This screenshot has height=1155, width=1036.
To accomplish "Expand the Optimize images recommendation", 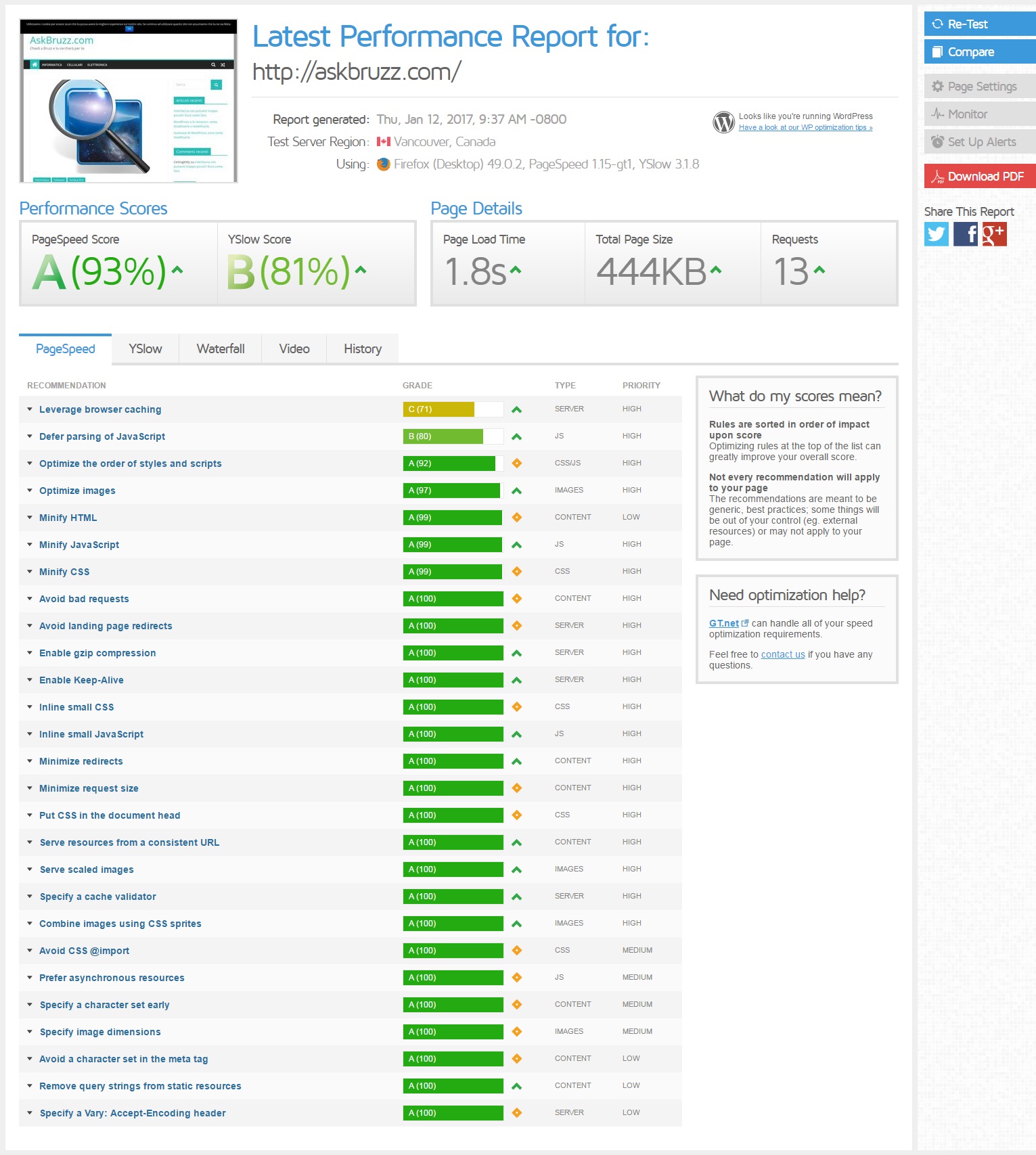I will pyautogui.click(x=30, y=491).
